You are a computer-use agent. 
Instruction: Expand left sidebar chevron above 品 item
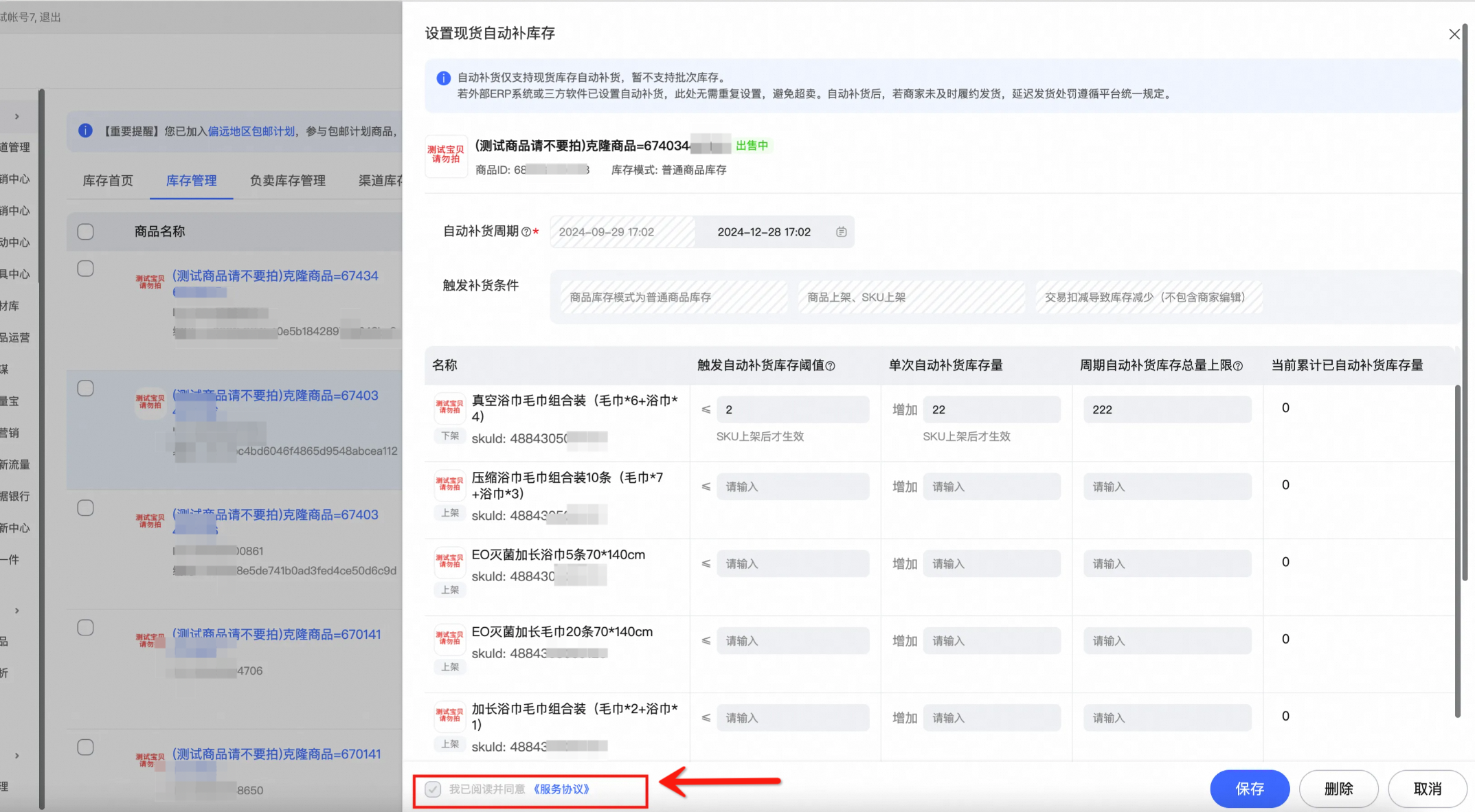16,611
